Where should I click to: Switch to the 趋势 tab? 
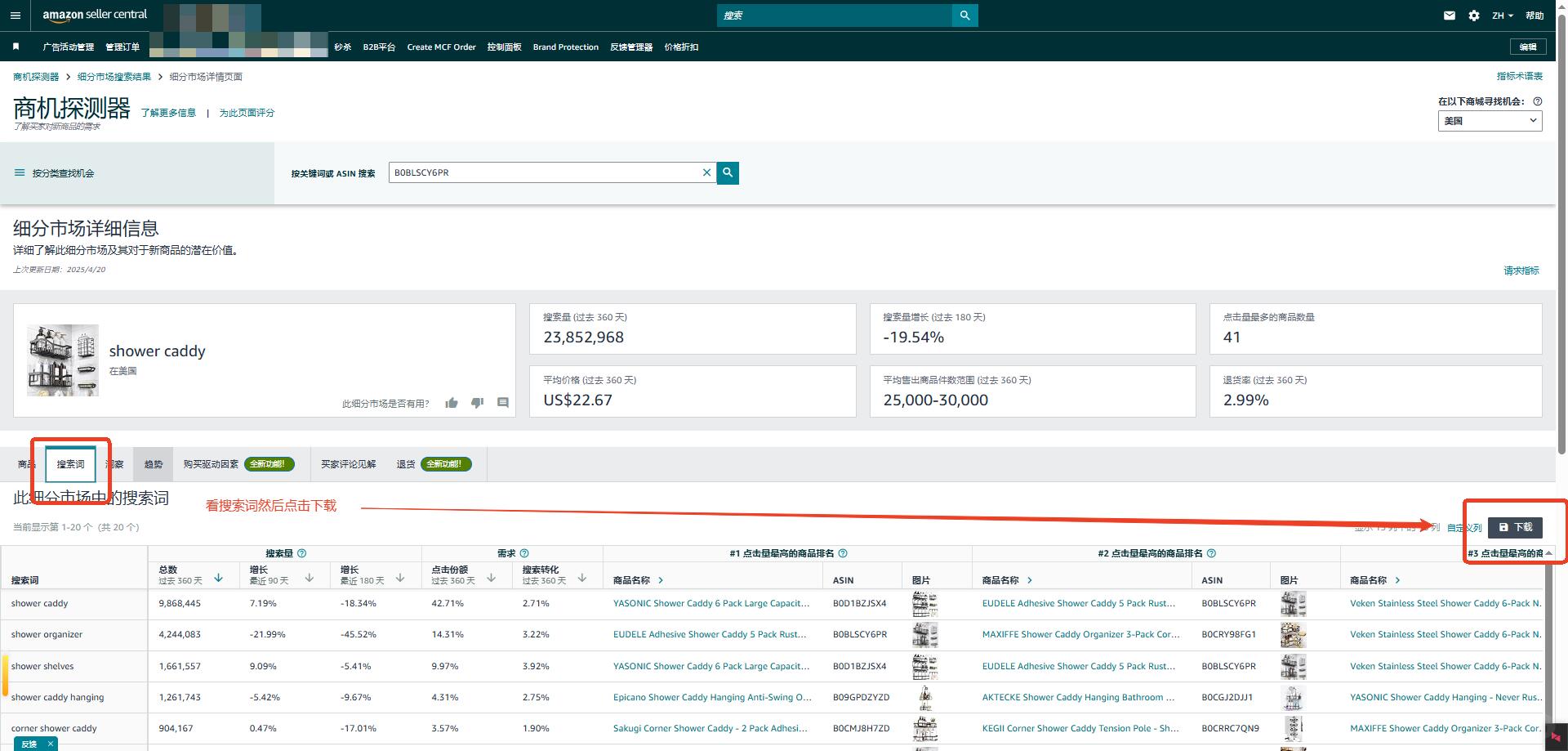(x=154, y=464)
